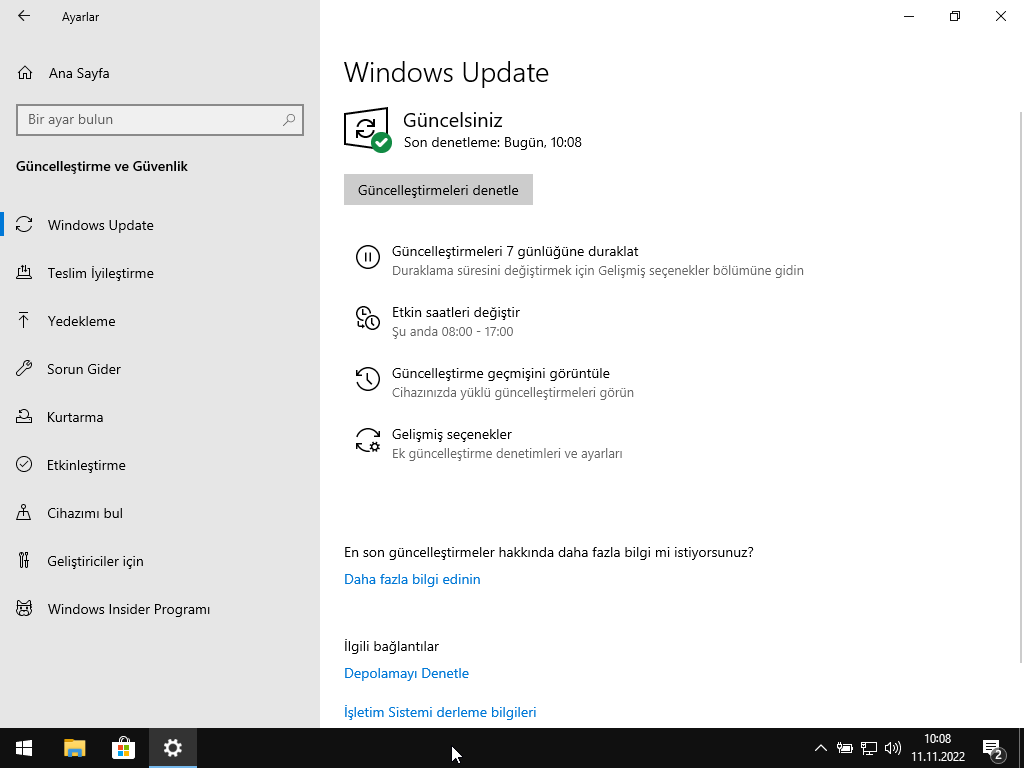Click the page vertical scrollbar

click(x=1021, y=385)
